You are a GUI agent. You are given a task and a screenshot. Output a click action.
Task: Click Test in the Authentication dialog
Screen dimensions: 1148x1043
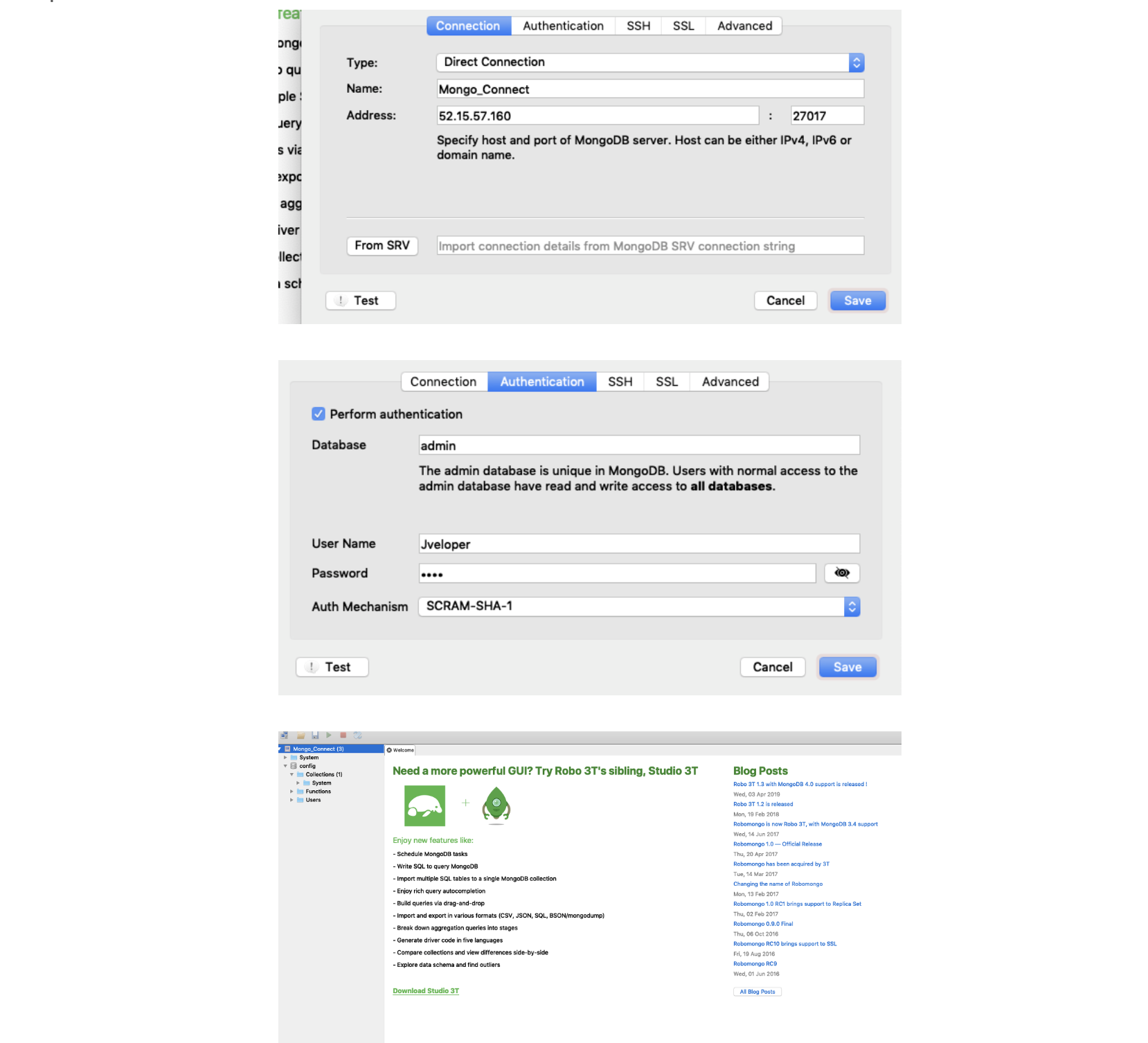pos(332,667)
